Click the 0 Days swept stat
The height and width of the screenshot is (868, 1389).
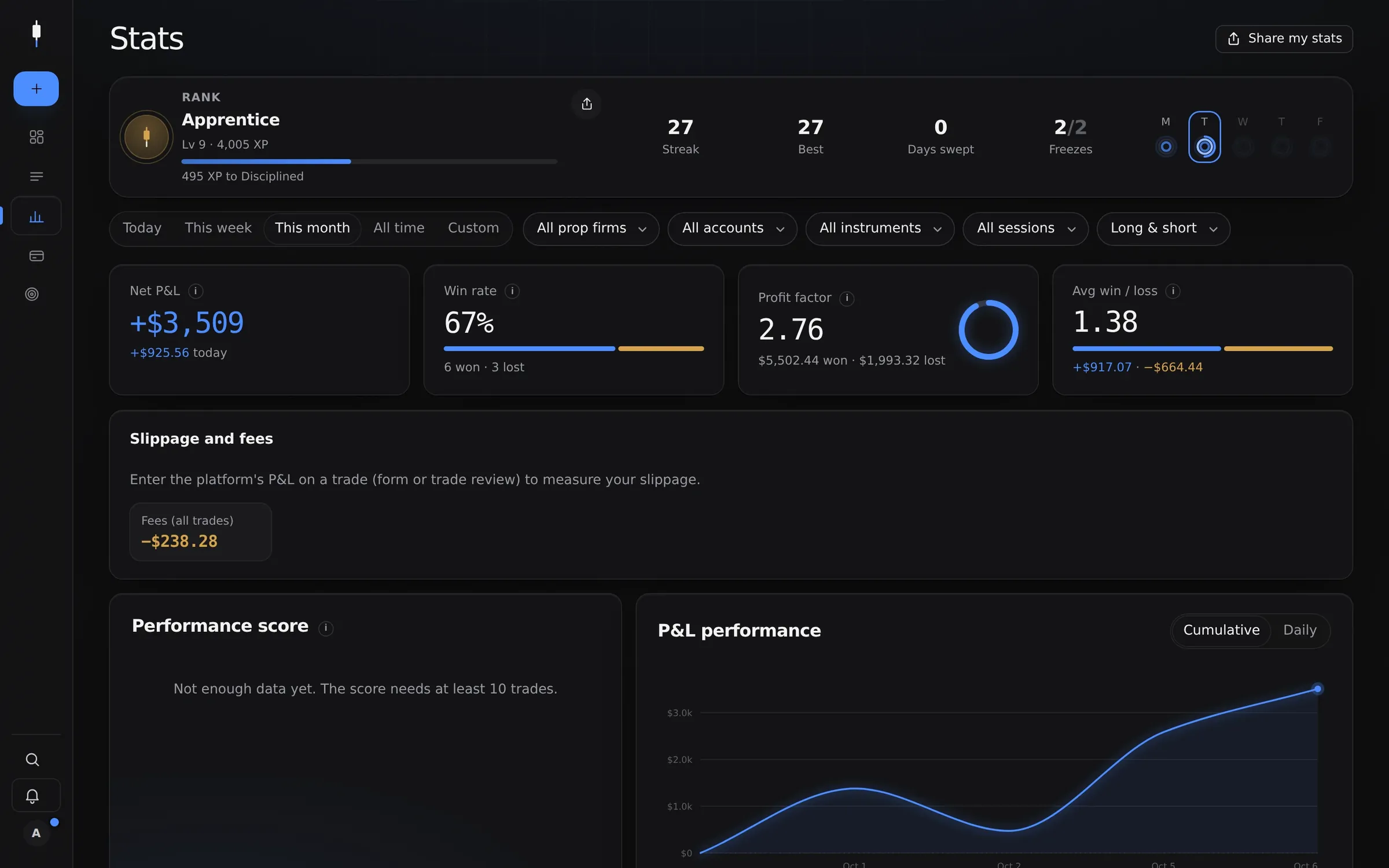point(940,137)
